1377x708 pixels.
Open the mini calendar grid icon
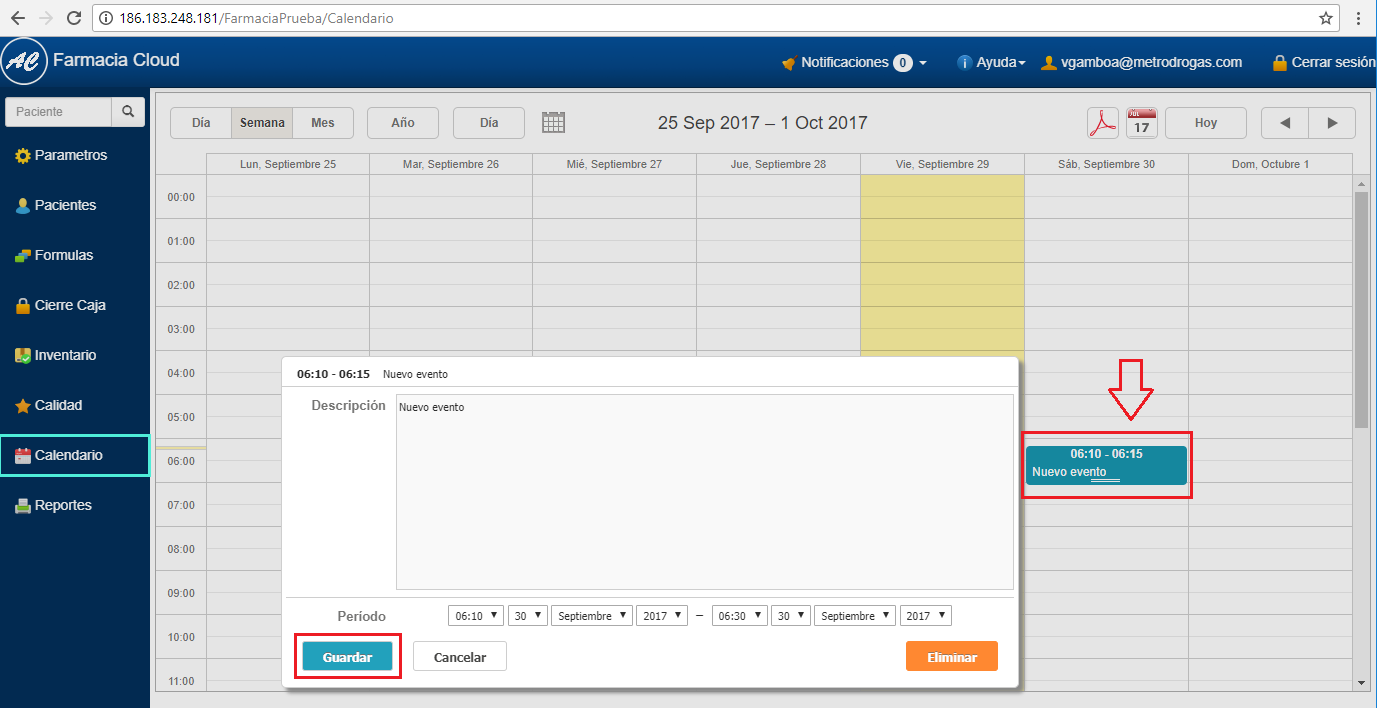pyautogui.click(x=553, y=122)
